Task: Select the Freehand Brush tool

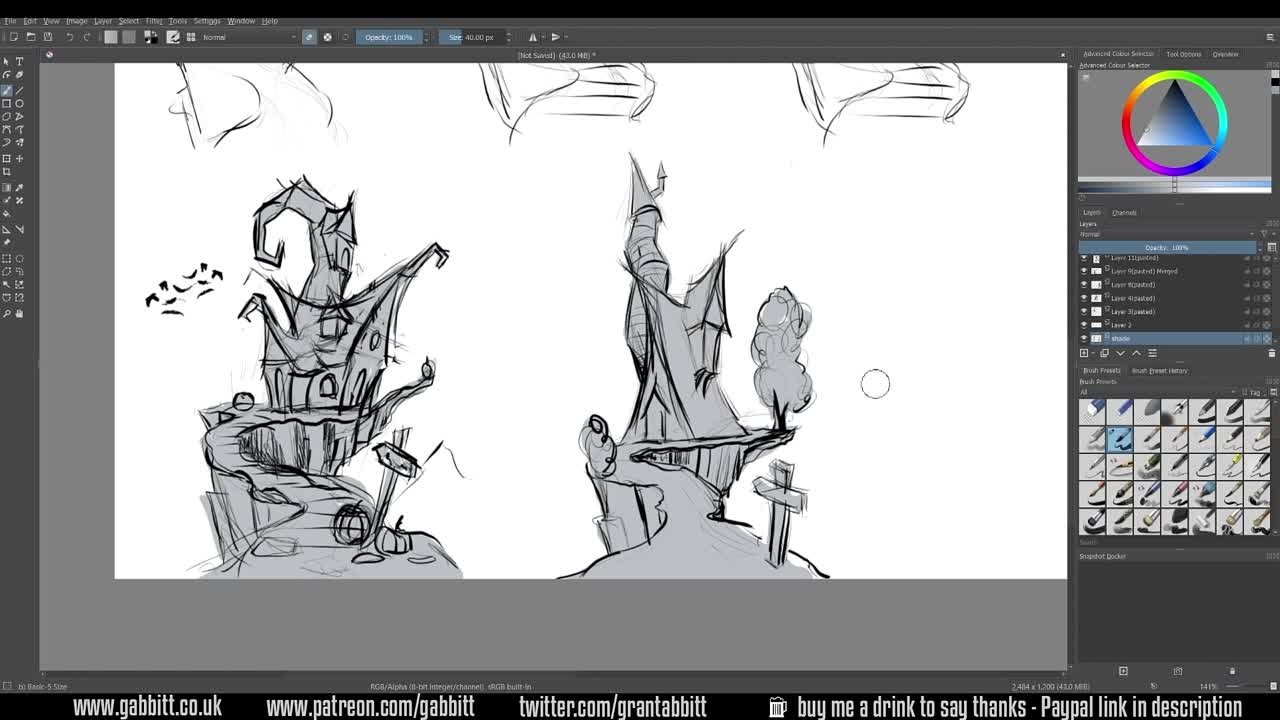Action: click(x=6, y=90)
